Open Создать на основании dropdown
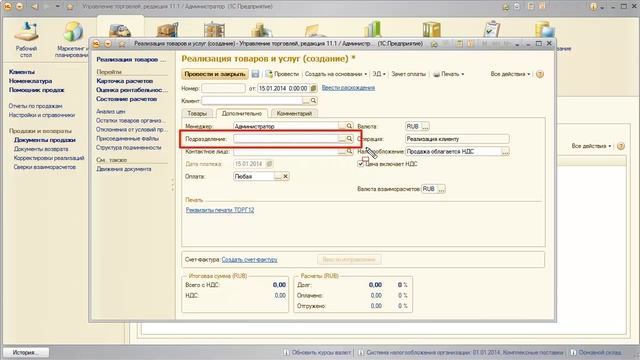Viewport: 640px width, 360px height. point(336,74)
